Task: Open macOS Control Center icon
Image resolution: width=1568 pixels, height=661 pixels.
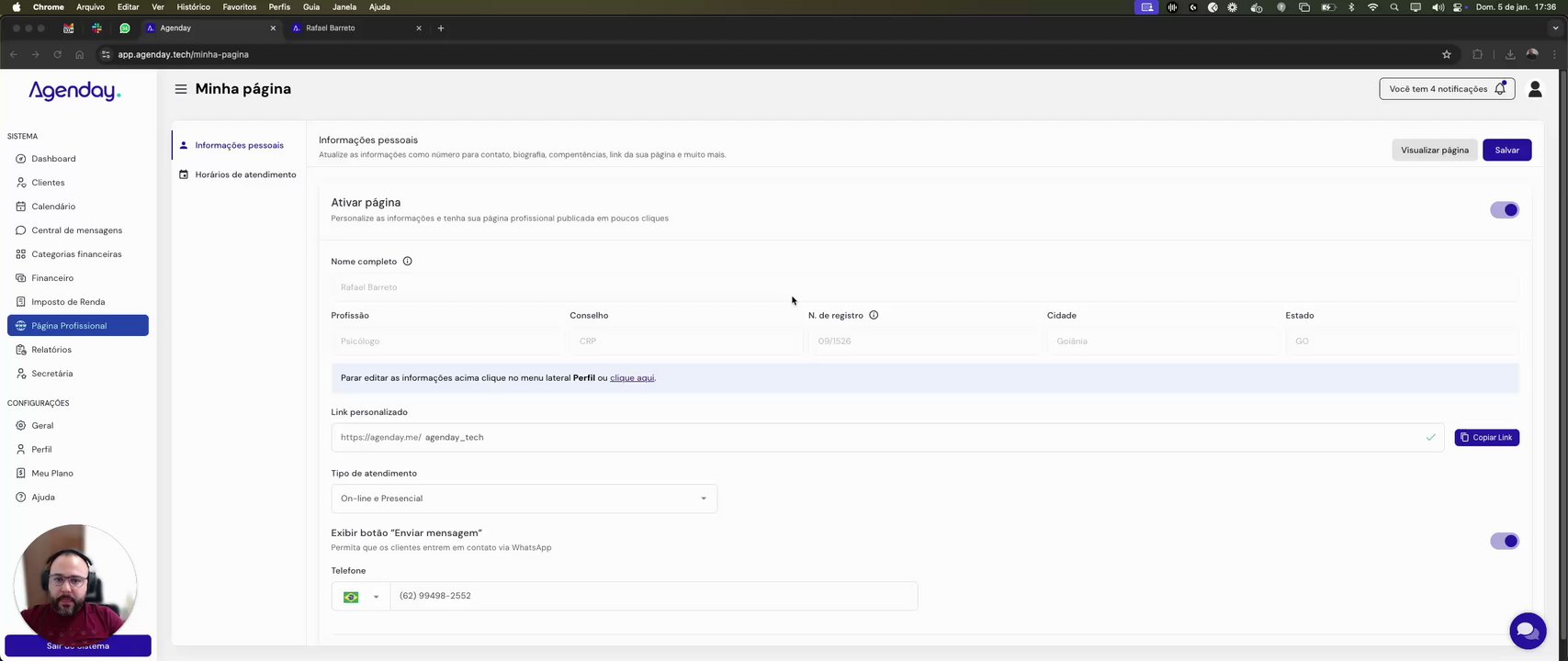Action: point(1458,6)
